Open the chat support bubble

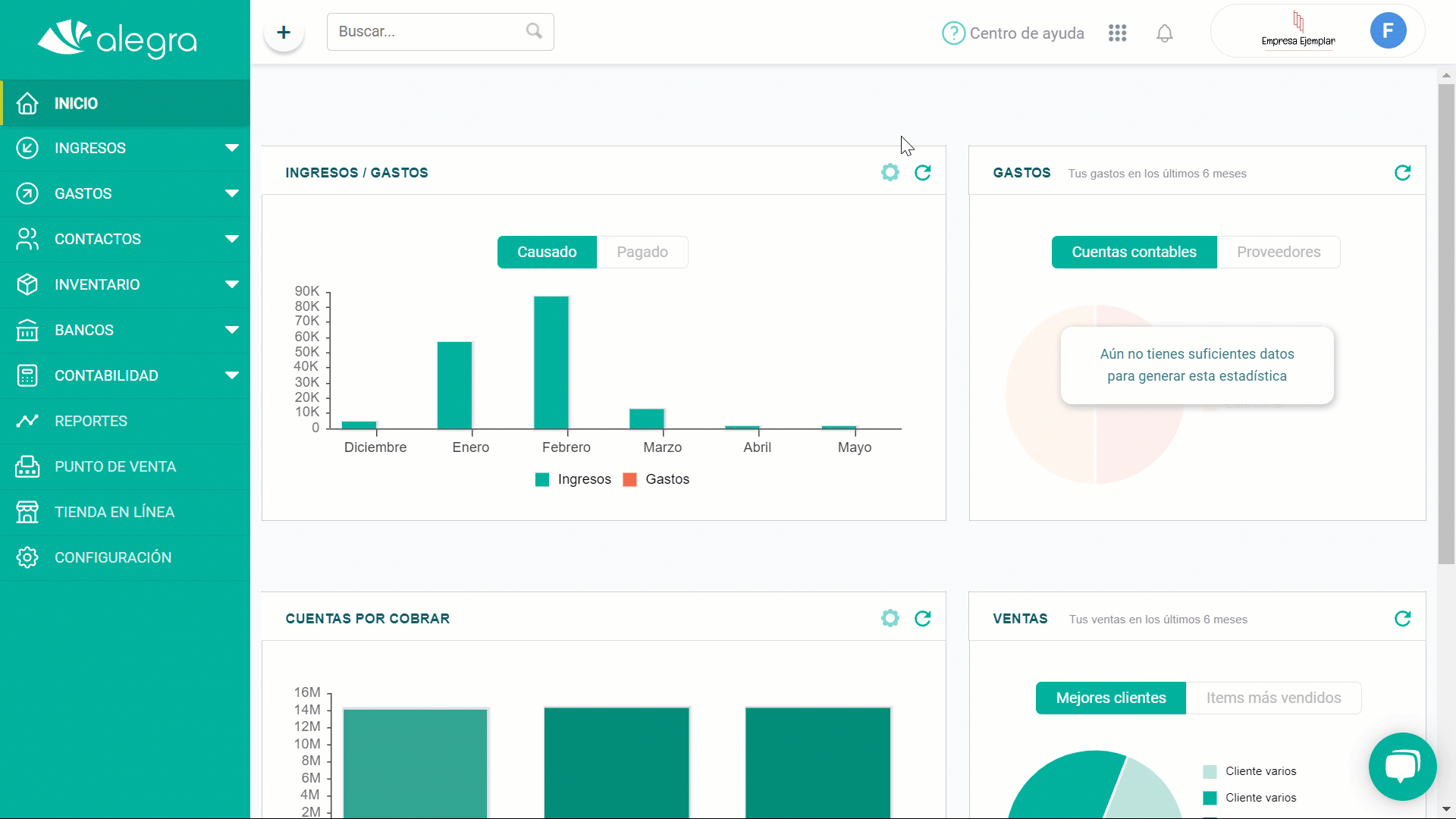[x=1402, y=766]
